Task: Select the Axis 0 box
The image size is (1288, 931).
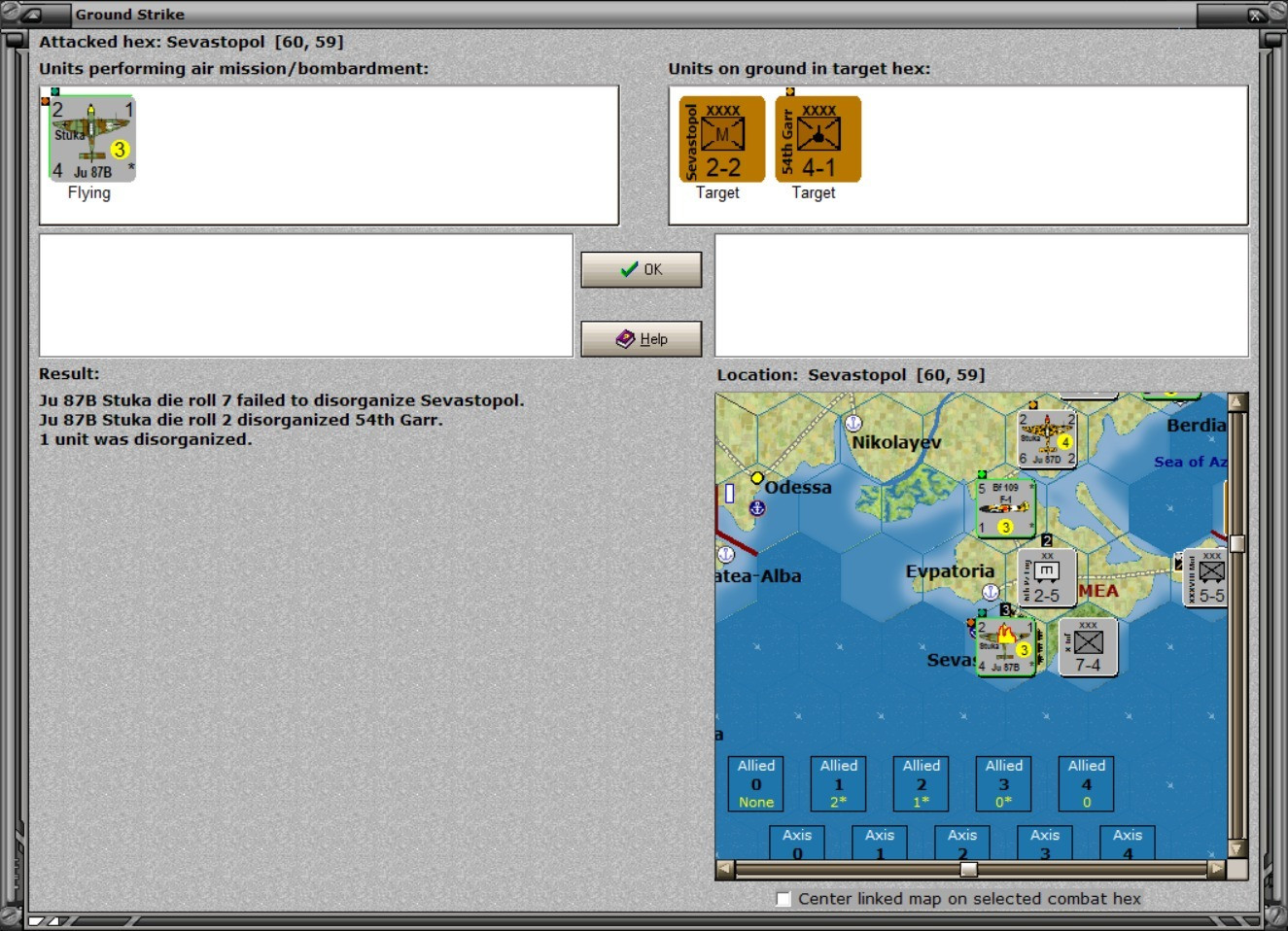Action: (x=796, y=843)
